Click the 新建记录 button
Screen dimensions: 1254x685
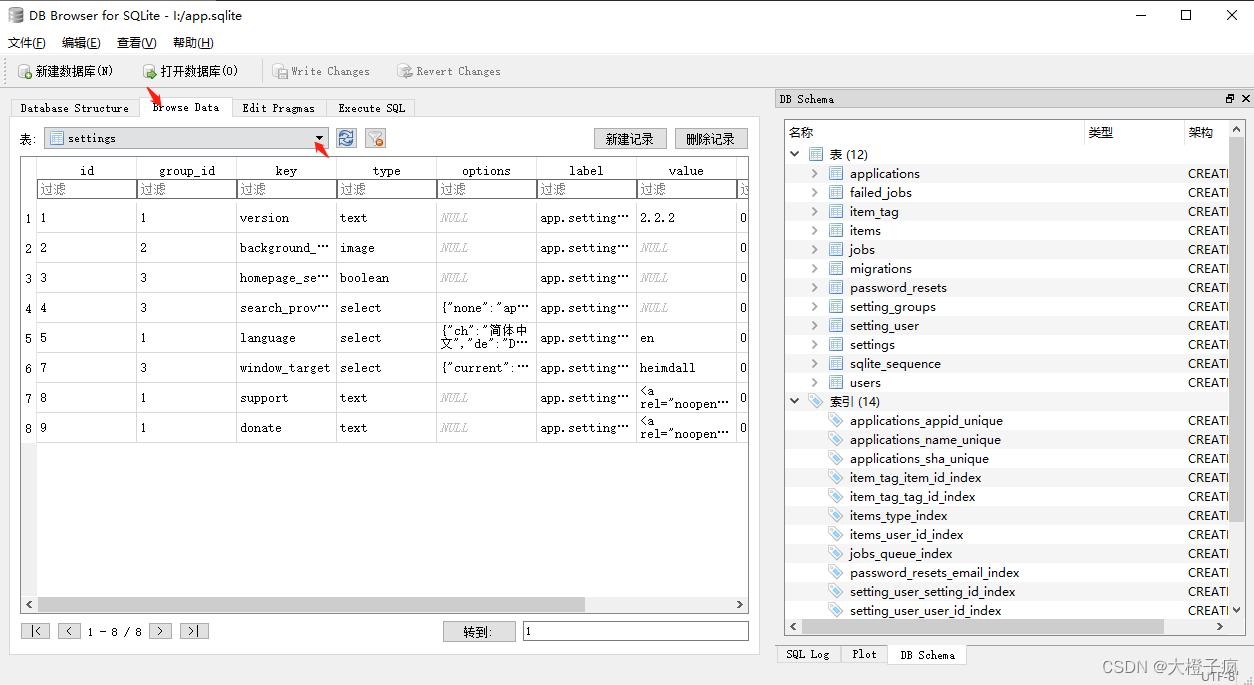pyautogui.click(x=629, y=139)
